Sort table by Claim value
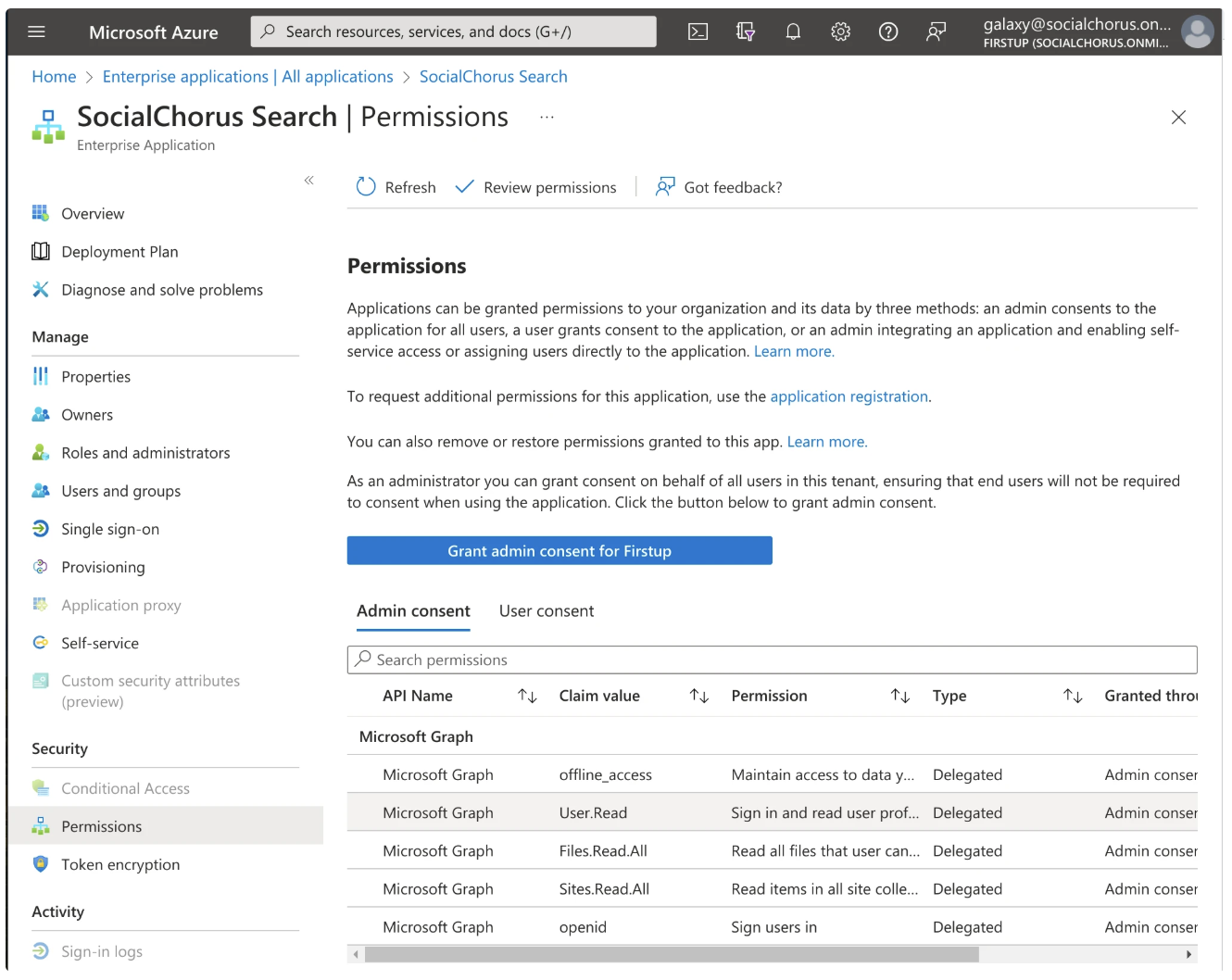 (x=699, y=696)
